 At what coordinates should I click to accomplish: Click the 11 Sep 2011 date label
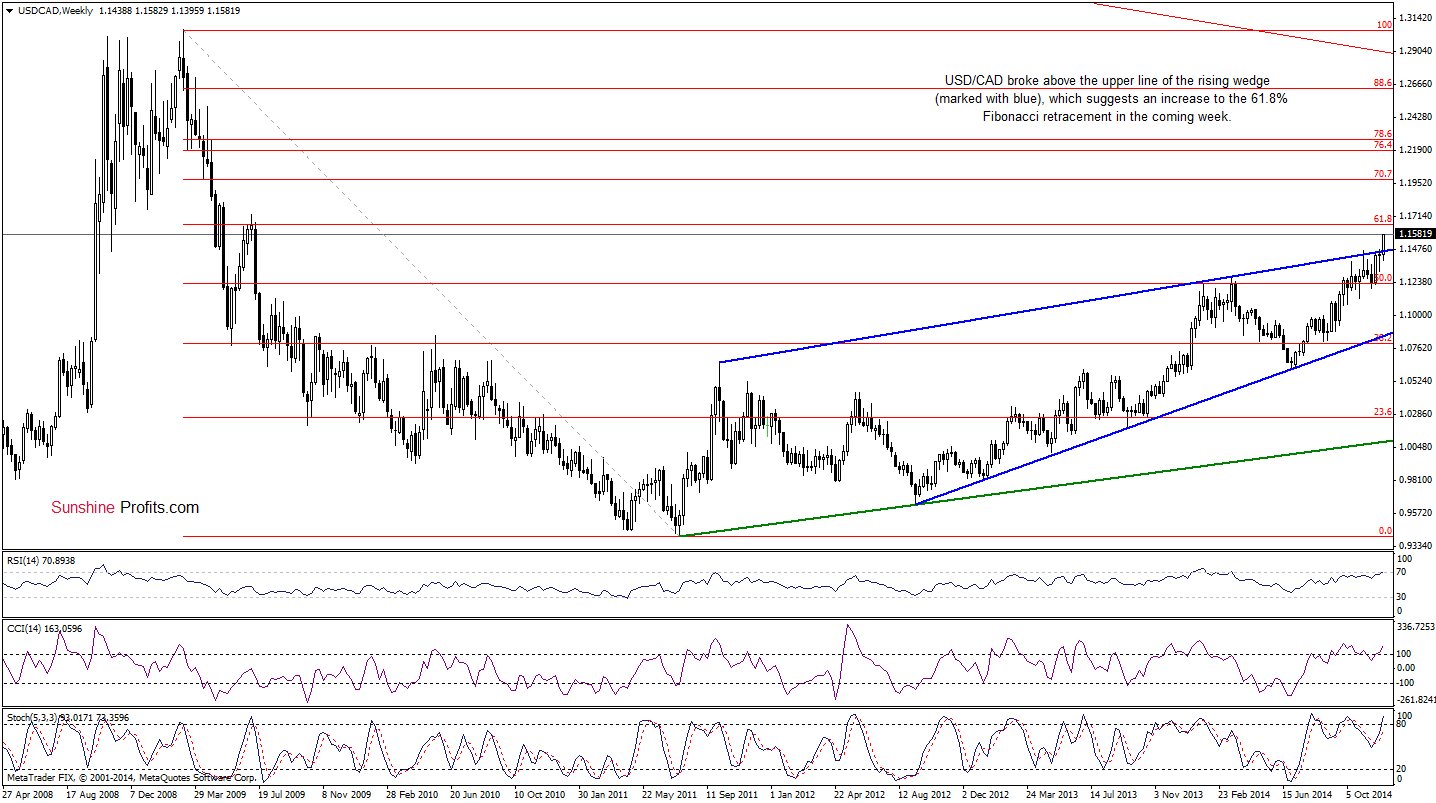tap(734, 794)
